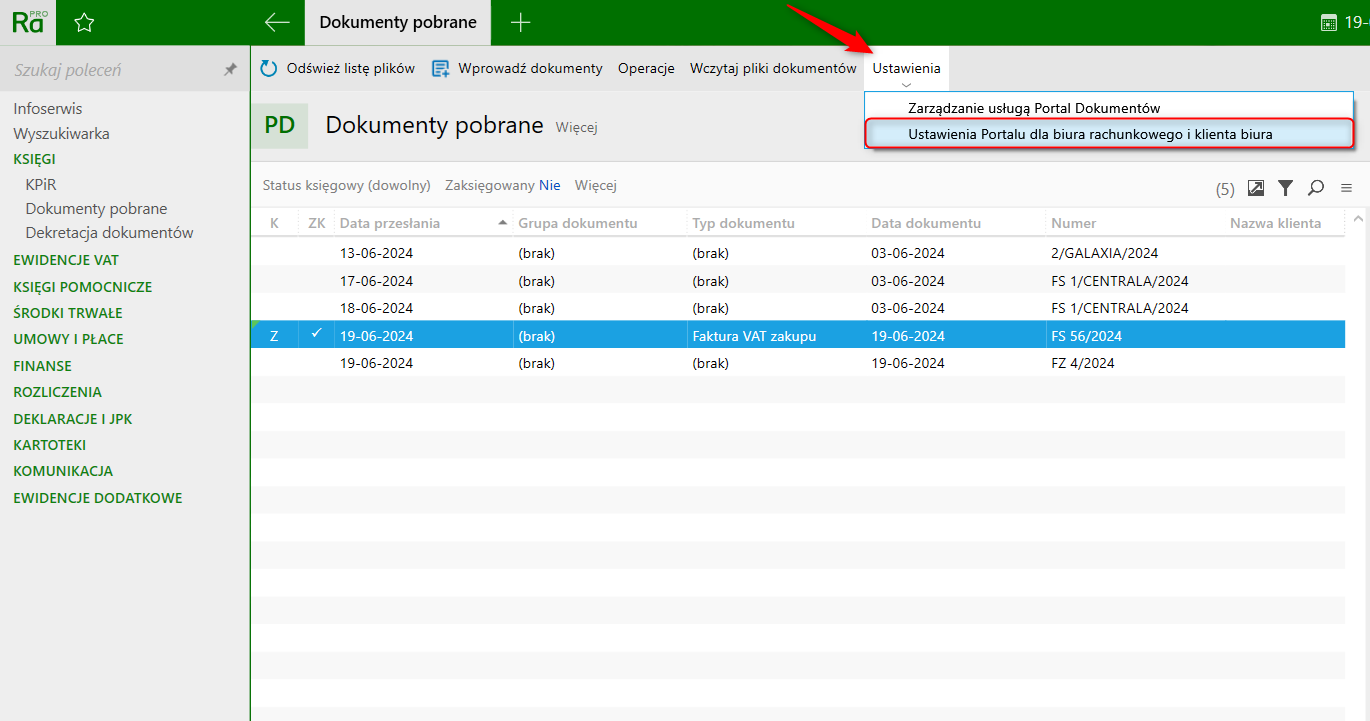Click the Szukaj poleceń search field
The image size is (1370, 721).
tap(110, 70)
